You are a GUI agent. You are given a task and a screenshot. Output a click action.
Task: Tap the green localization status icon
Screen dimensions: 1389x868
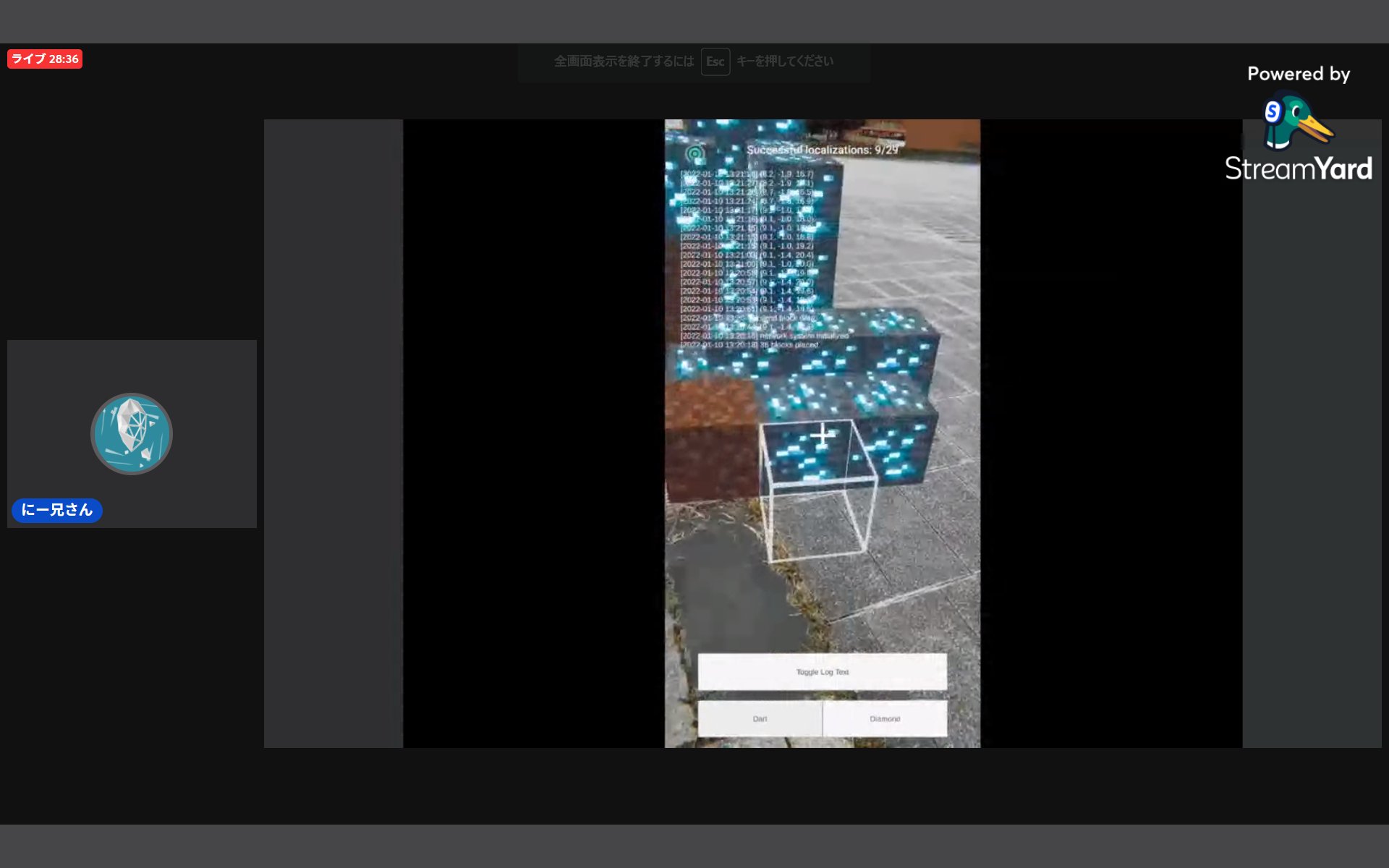695,153
